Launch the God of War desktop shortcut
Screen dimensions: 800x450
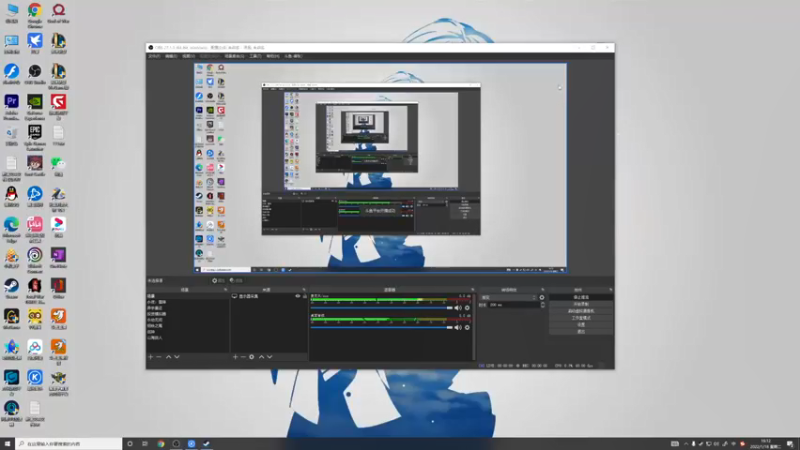coord(58,14)
